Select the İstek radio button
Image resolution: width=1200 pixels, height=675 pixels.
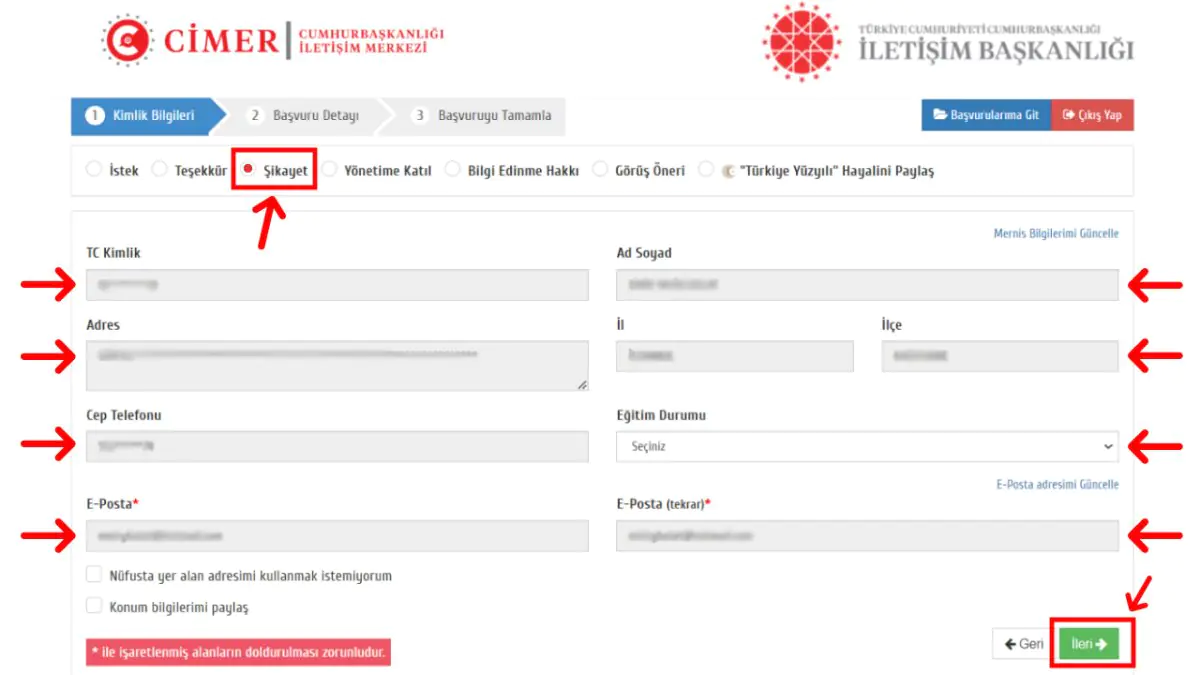point(94,170)
